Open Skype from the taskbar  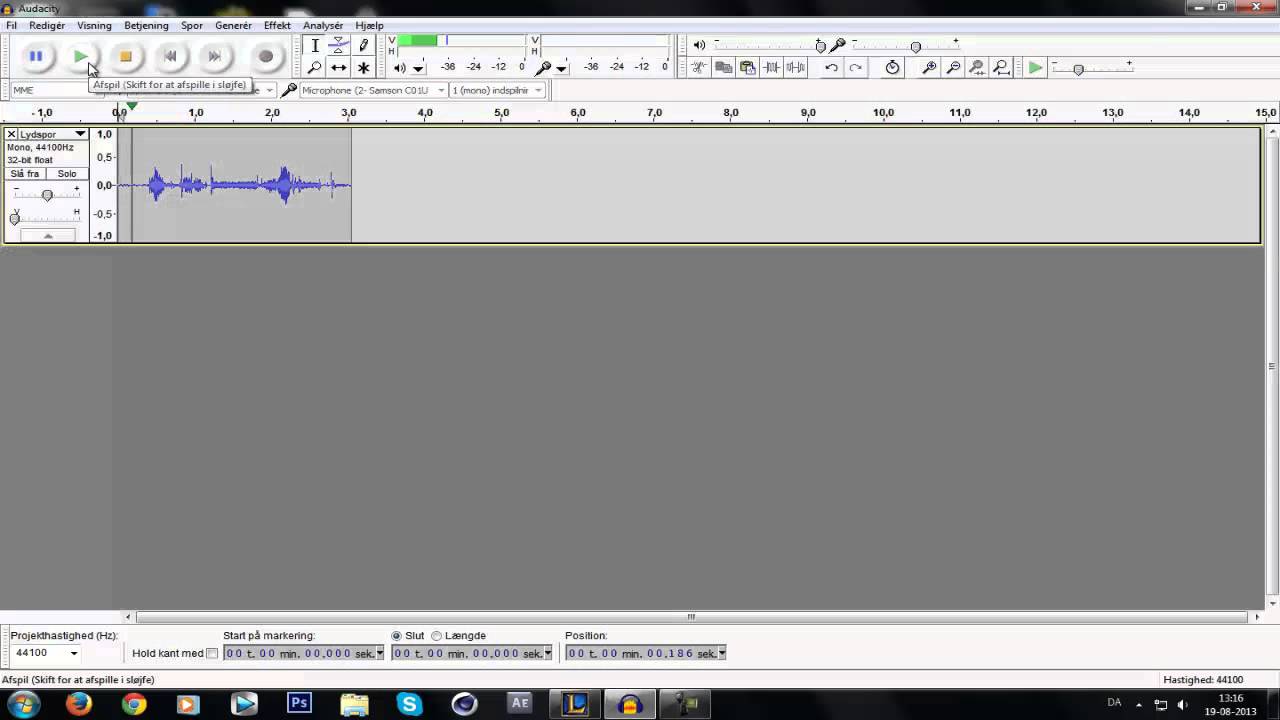(x=409, y=704)
